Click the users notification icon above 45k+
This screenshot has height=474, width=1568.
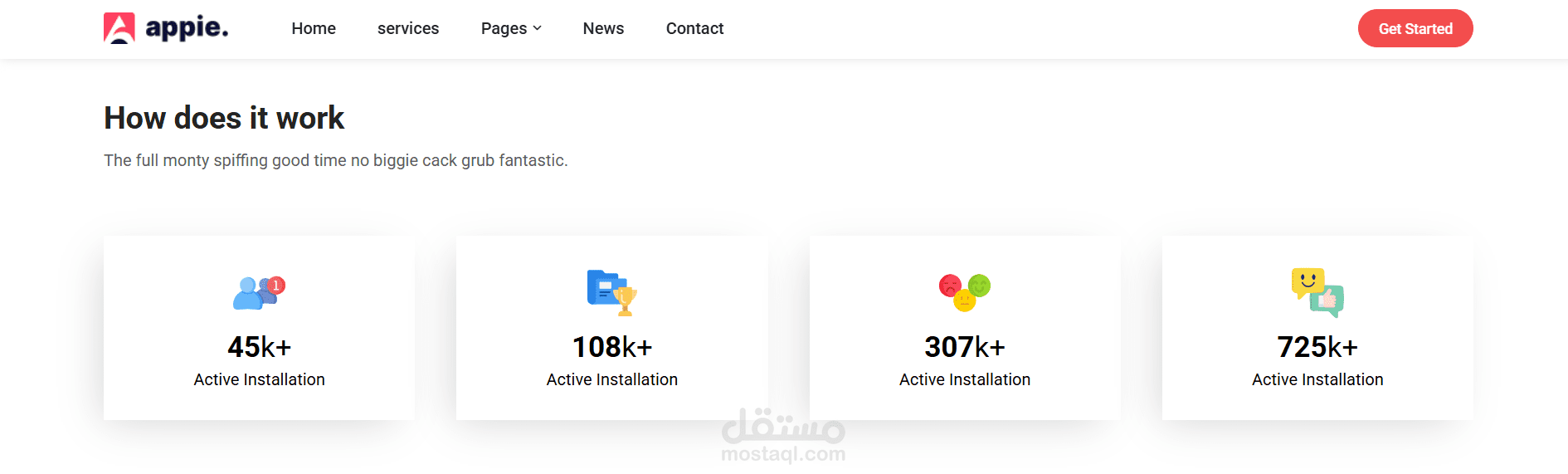(259, 293)
